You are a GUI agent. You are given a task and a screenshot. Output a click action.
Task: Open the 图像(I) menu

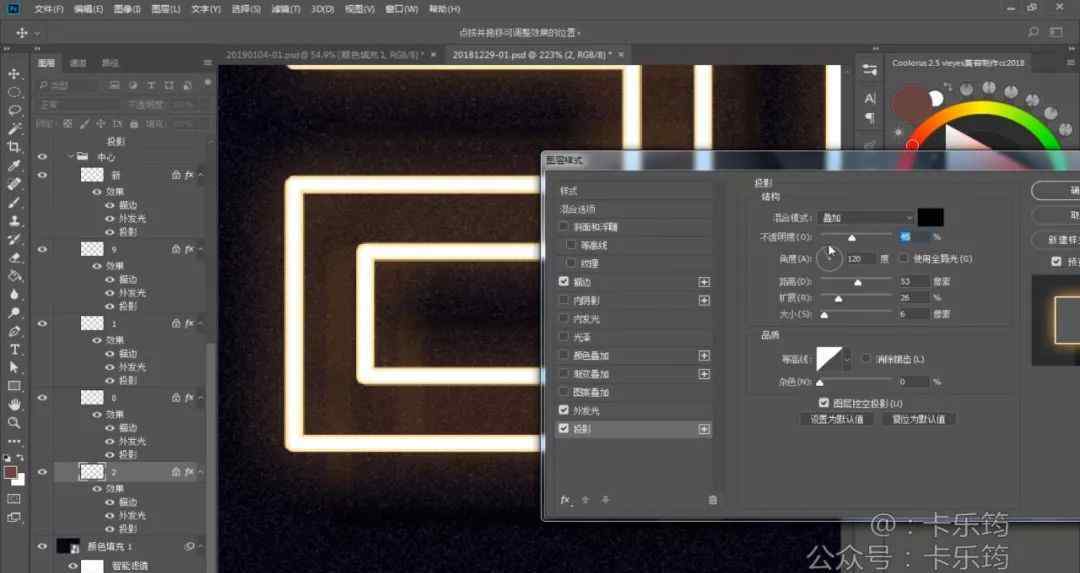click(127, 9)
